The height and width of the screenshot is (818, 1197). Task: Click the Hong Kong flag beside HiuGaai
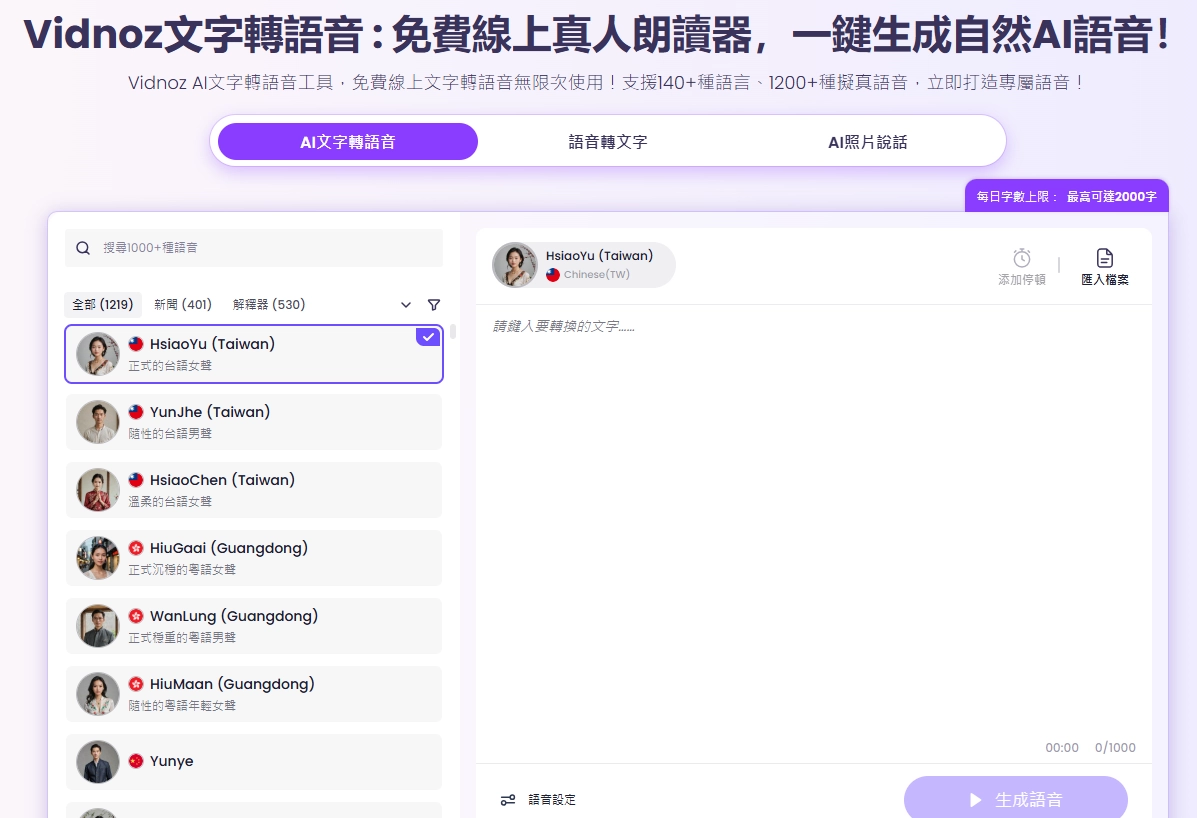point(136,548)
